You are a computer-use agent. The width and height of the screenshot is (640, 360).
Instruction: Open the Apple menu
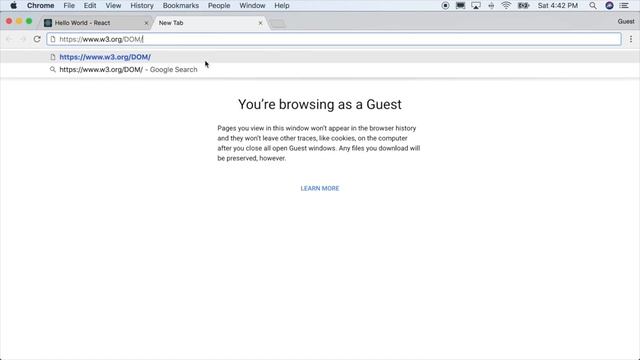[x=13, y=5]
